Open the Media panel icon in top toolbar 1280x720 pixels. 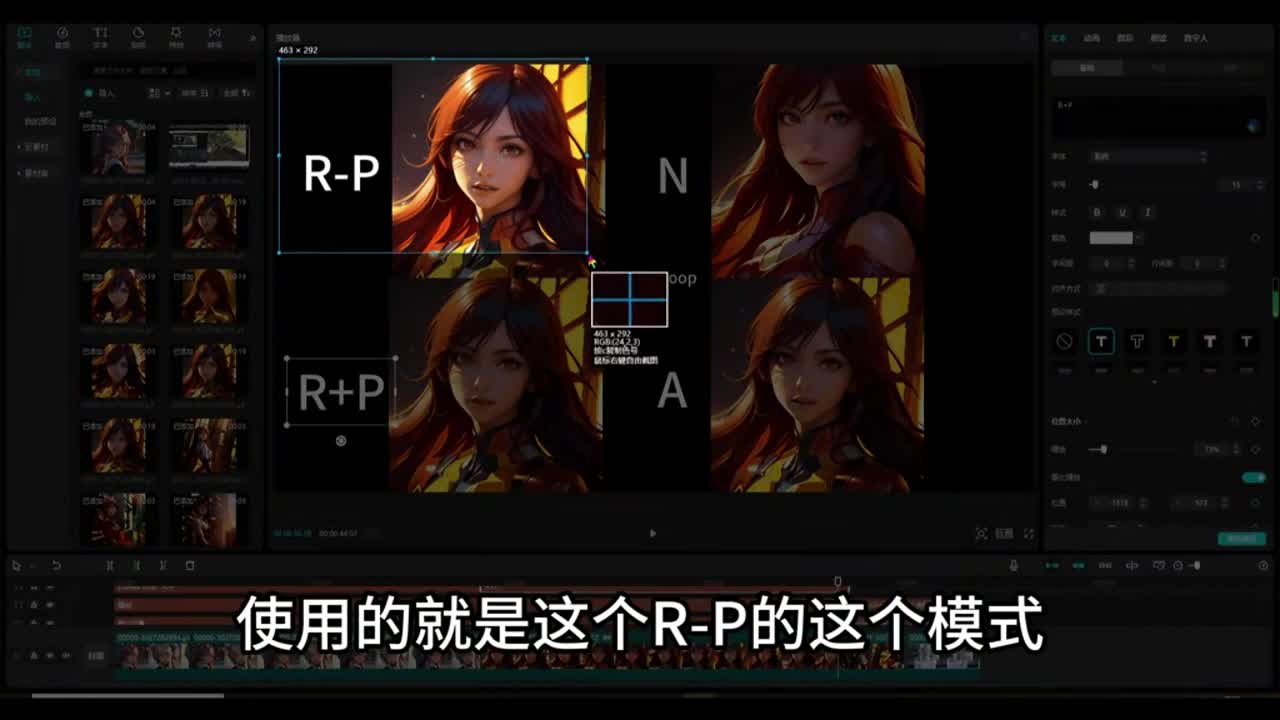24,37
